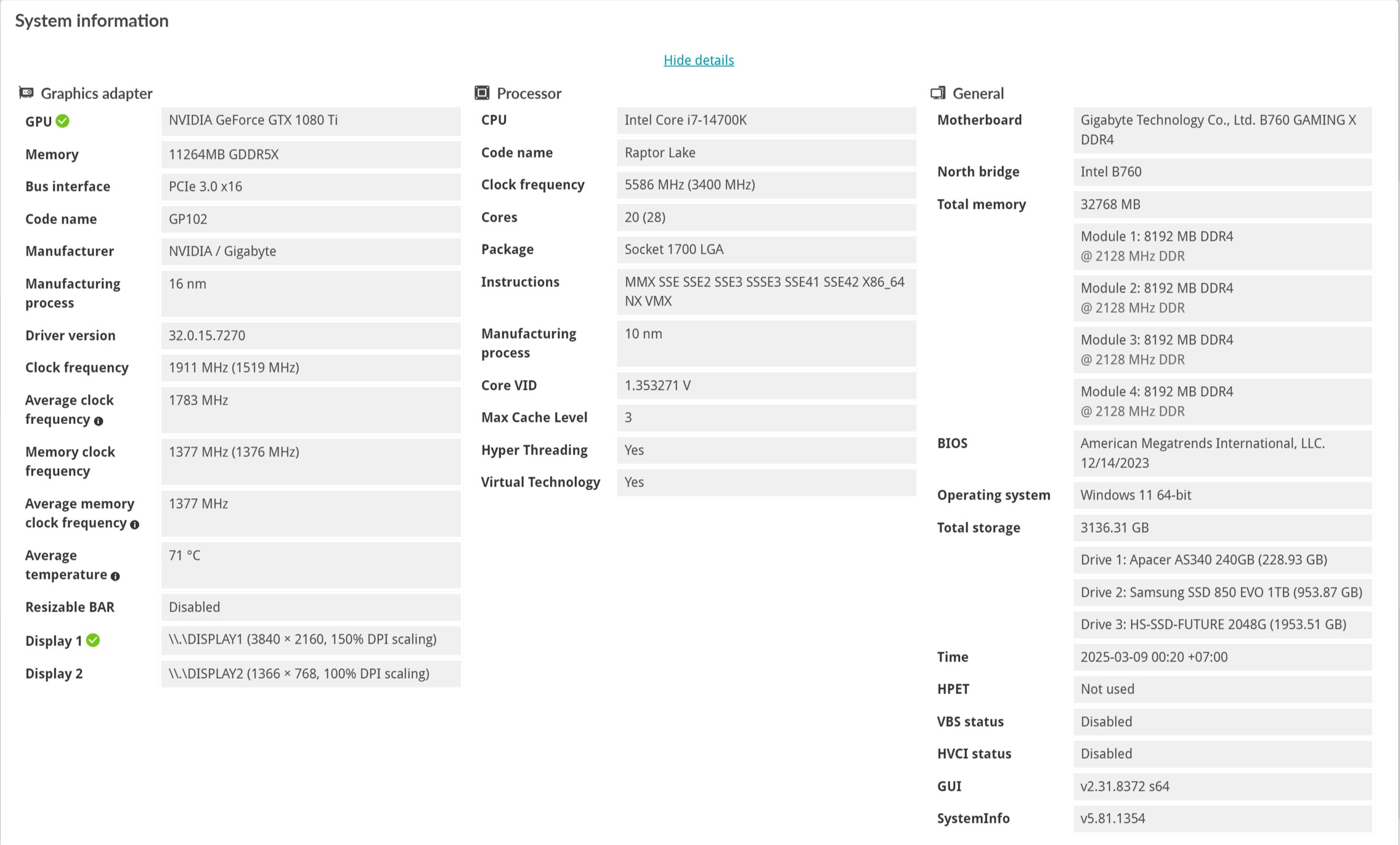The height and width of the screenshot is (845, 1400).
Task: Click the green checkmark next to GPU
Action: [62, 121]
